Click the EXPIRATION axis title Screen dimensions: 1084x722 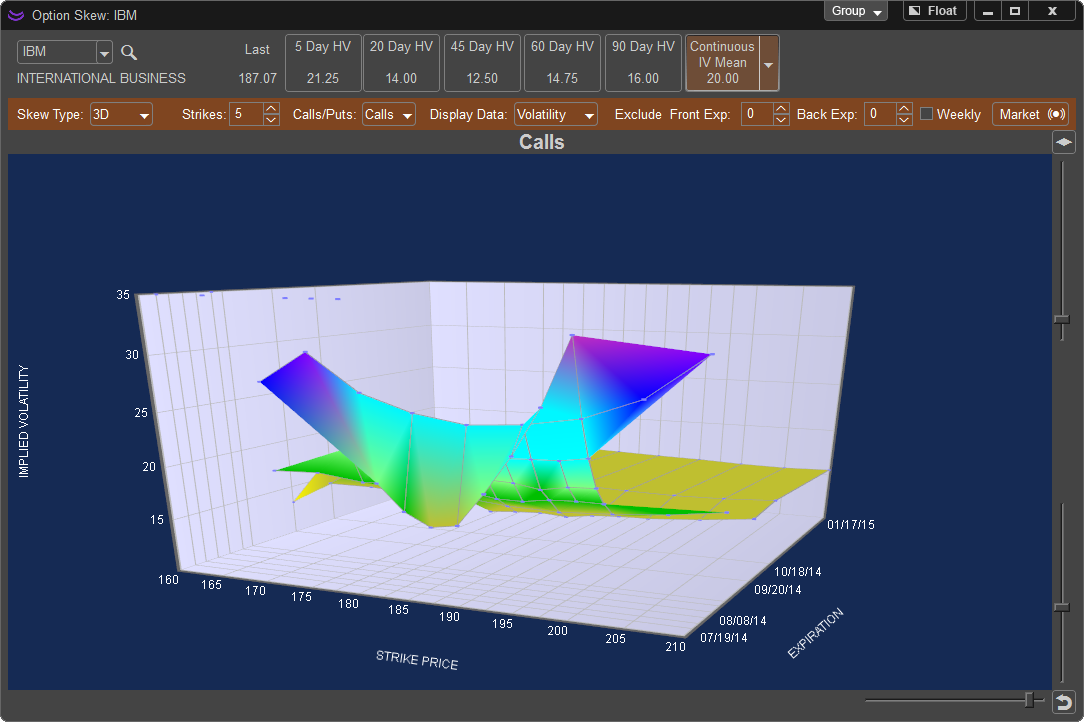point(816,633)
